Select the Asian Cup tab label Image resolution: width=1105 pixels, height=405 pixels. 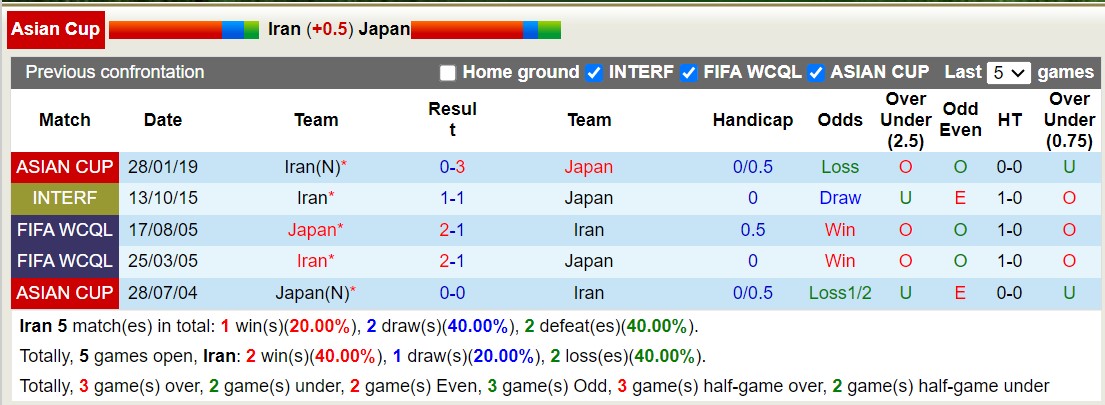pos(55,29)
